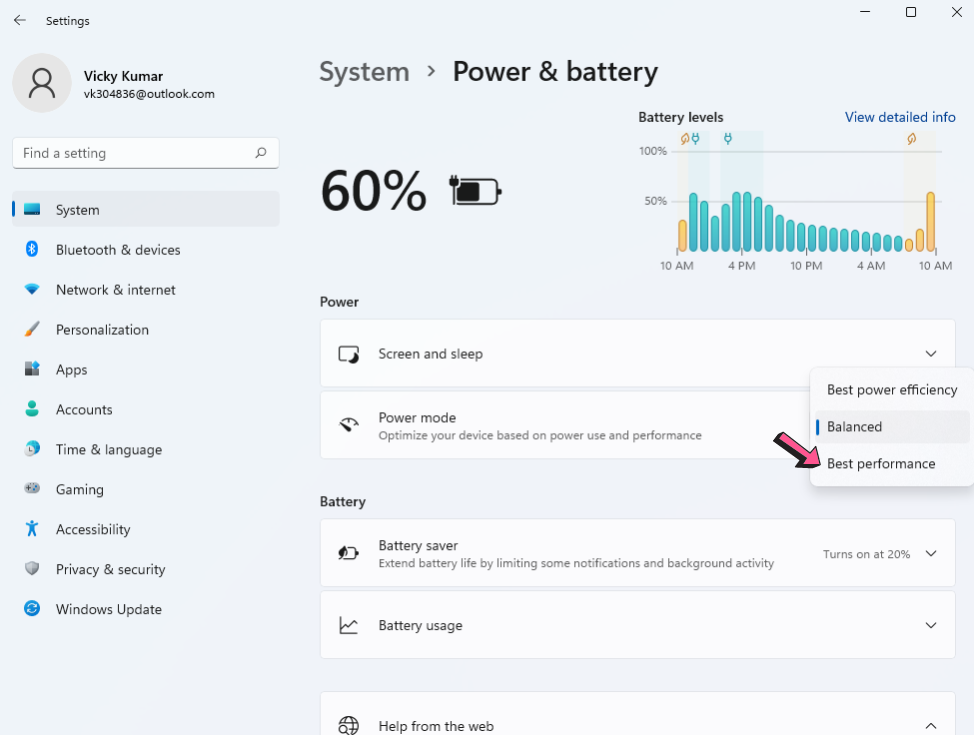Click the Windows Update sync icon
The width and height of the screenshot is (975, 735).
tap(32, 609)
